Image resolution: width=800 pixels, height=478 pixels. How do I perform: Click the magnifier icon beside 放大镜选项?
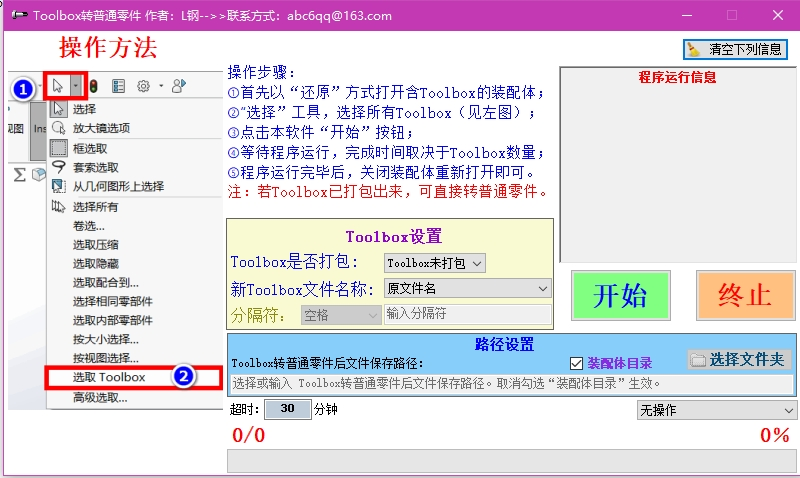point(59,128)
